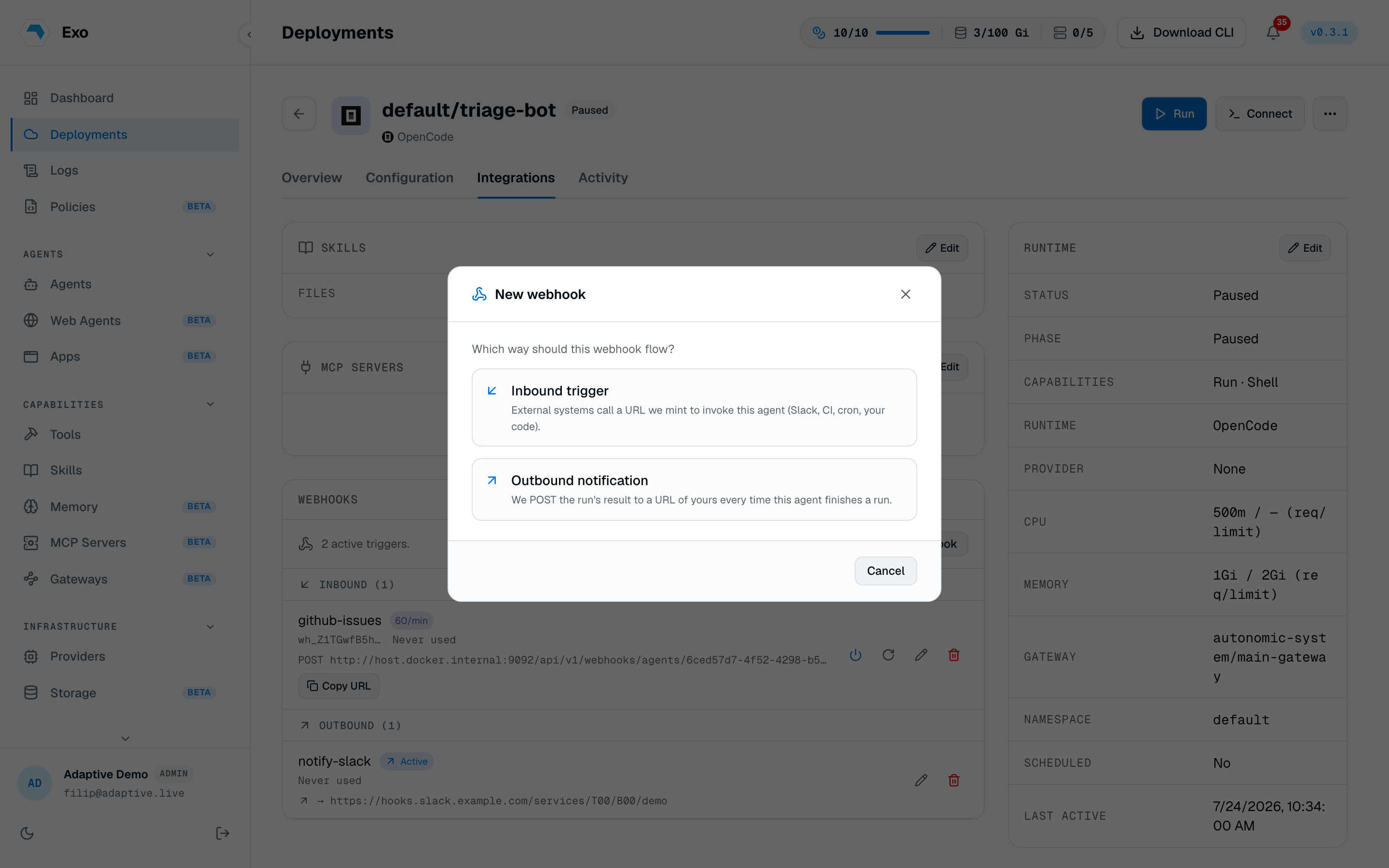The image size is (1389, 868).
Task: Switch to the Overview tab
Action: click(312, 177)
